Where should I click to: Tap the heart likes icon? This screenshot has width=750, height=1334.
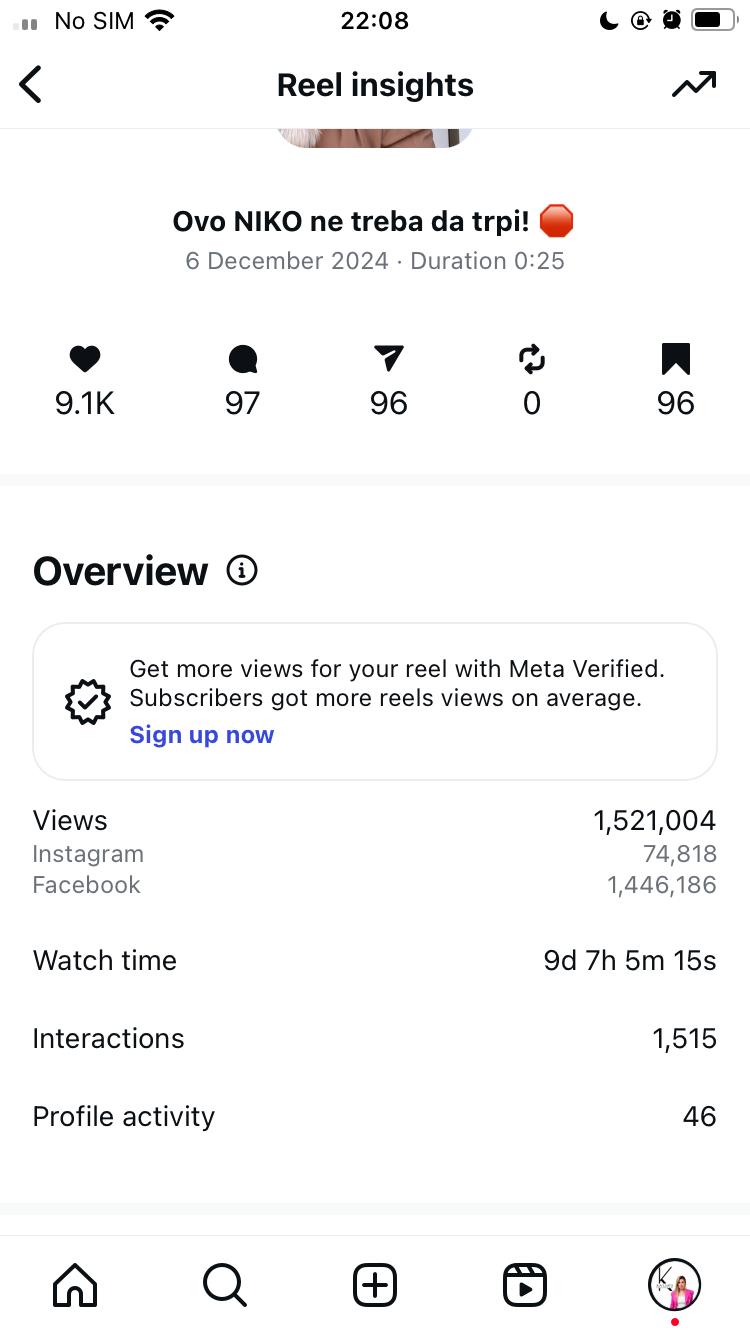(85, 359)
